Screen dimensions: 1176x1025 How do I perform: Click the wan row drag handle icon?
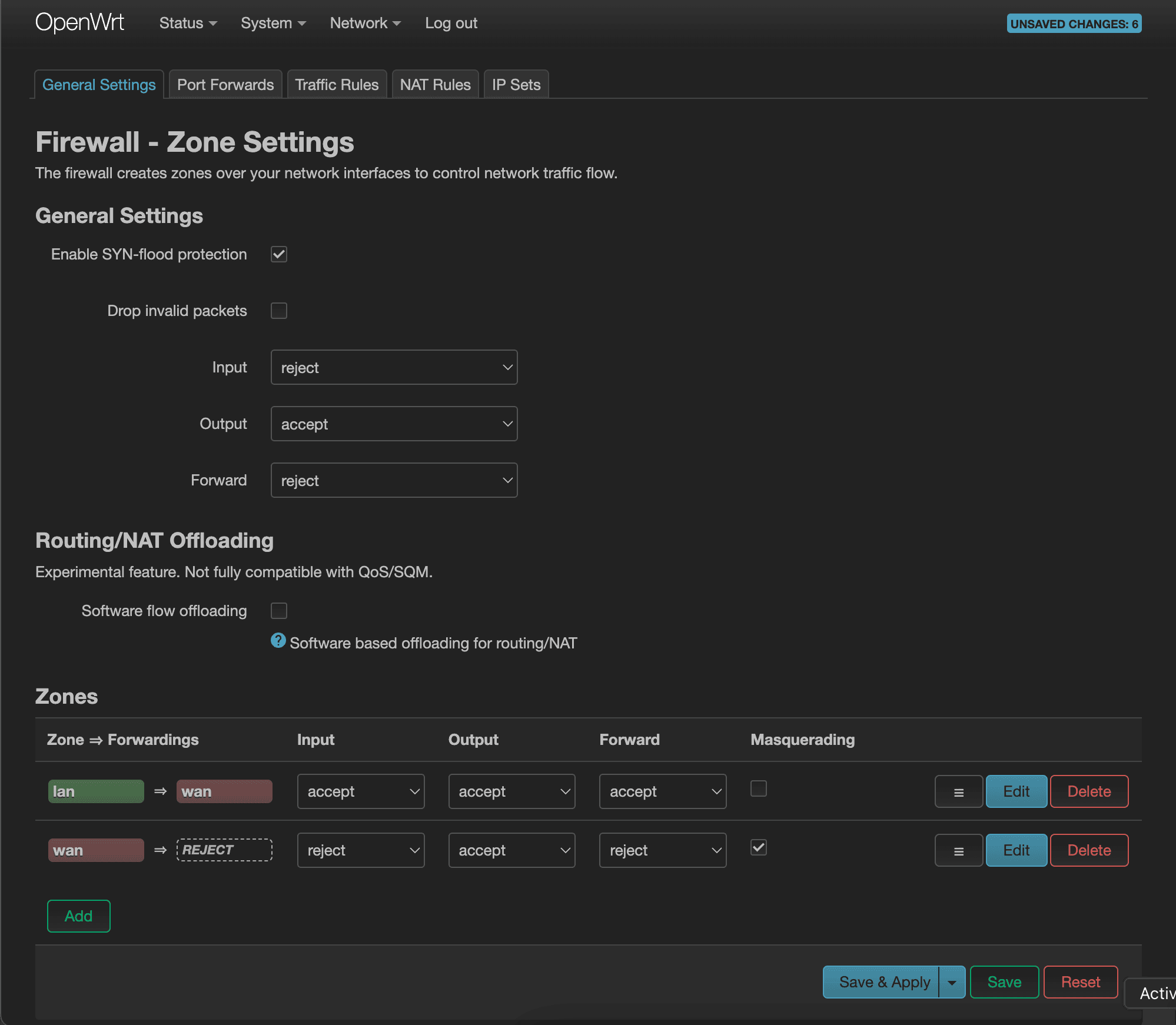pos(959,850)
